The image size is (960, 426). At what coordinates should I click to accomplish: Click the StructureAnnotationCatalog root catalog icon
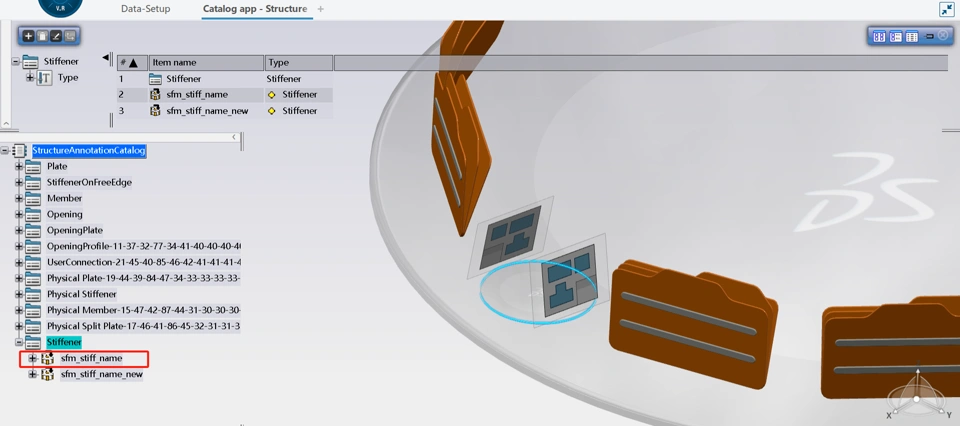tap(20, 150)
